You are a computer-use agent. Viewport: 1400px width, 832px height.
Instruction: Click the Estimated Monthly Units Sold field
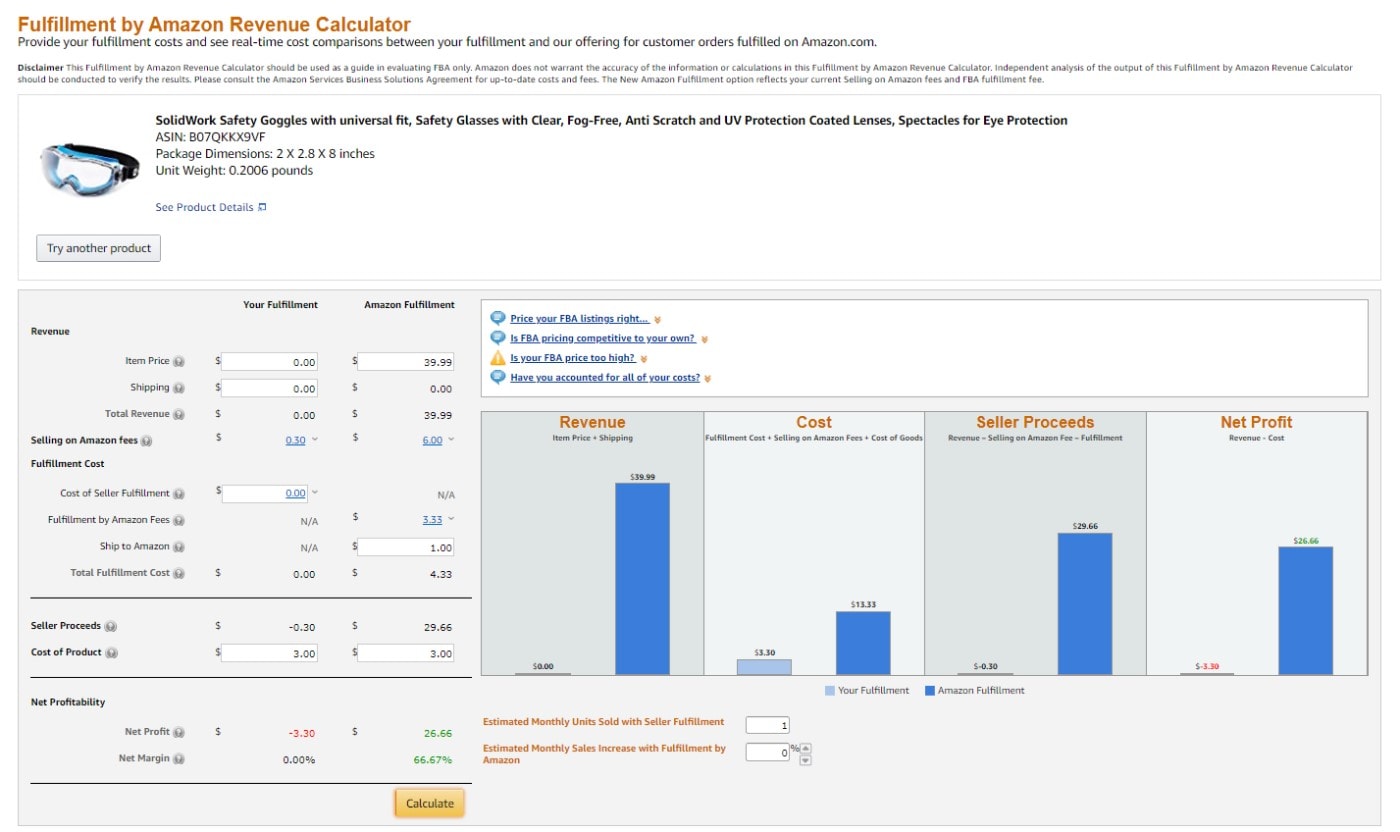pyautogui.click(x=768, y=725)
